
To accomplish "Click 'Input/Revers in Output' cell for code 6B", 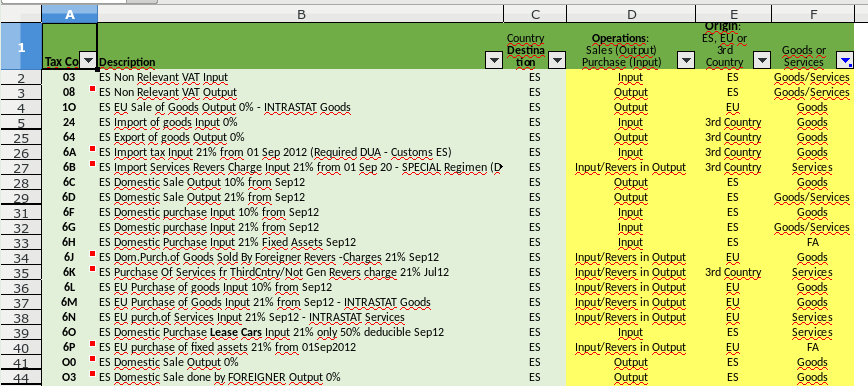I will [631, 167].
